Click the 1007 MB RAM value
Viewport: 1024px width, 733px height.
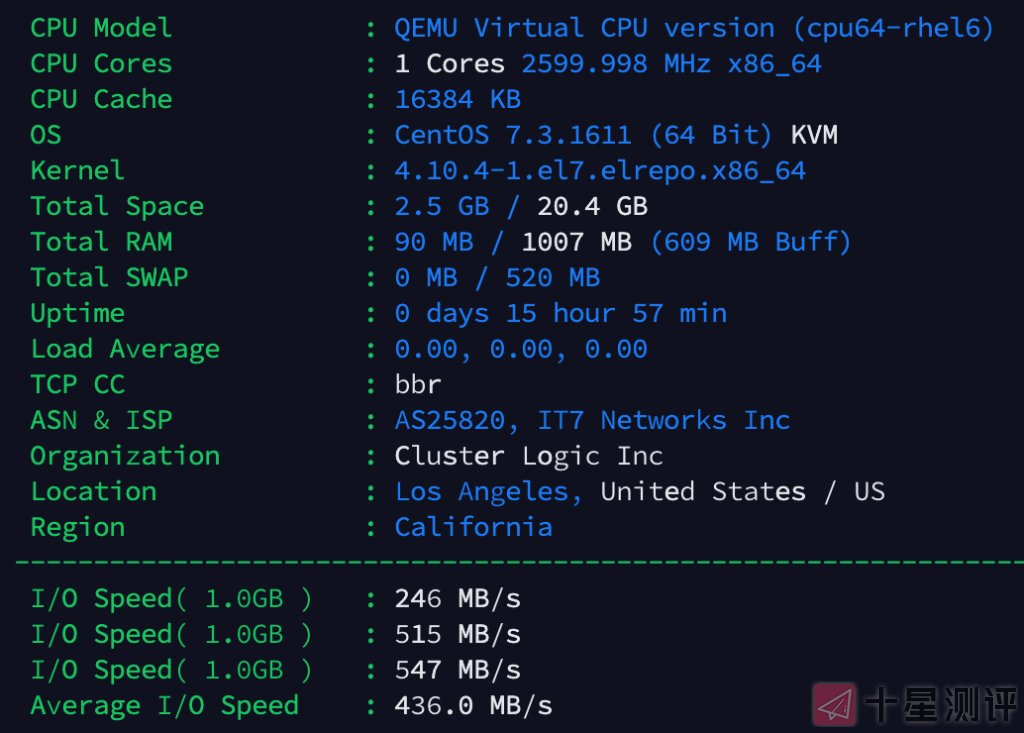[x=576, y=242]
